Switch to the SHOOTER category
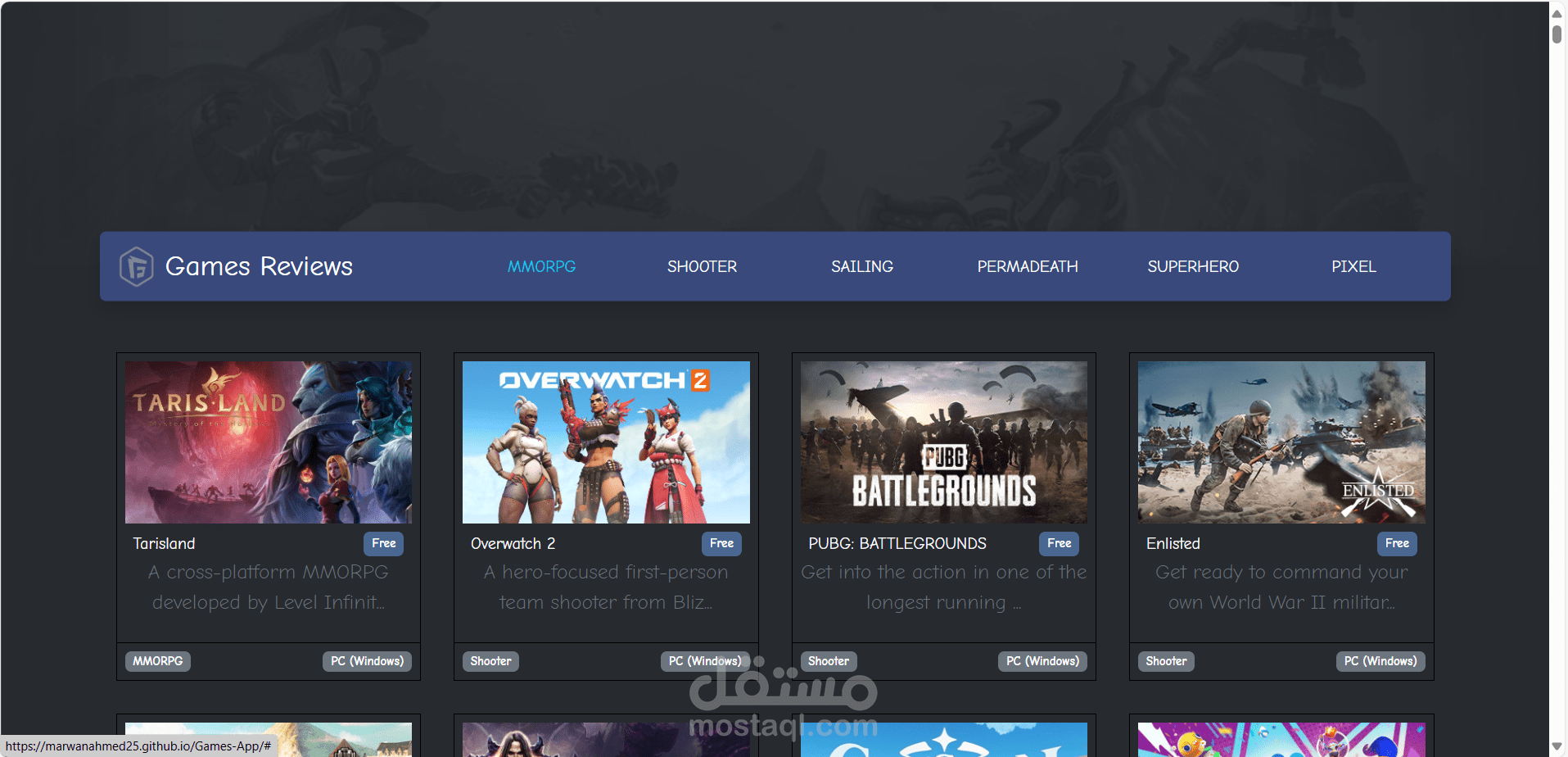The width and height of the screenshot is (1568, 757). pos(702,266)
